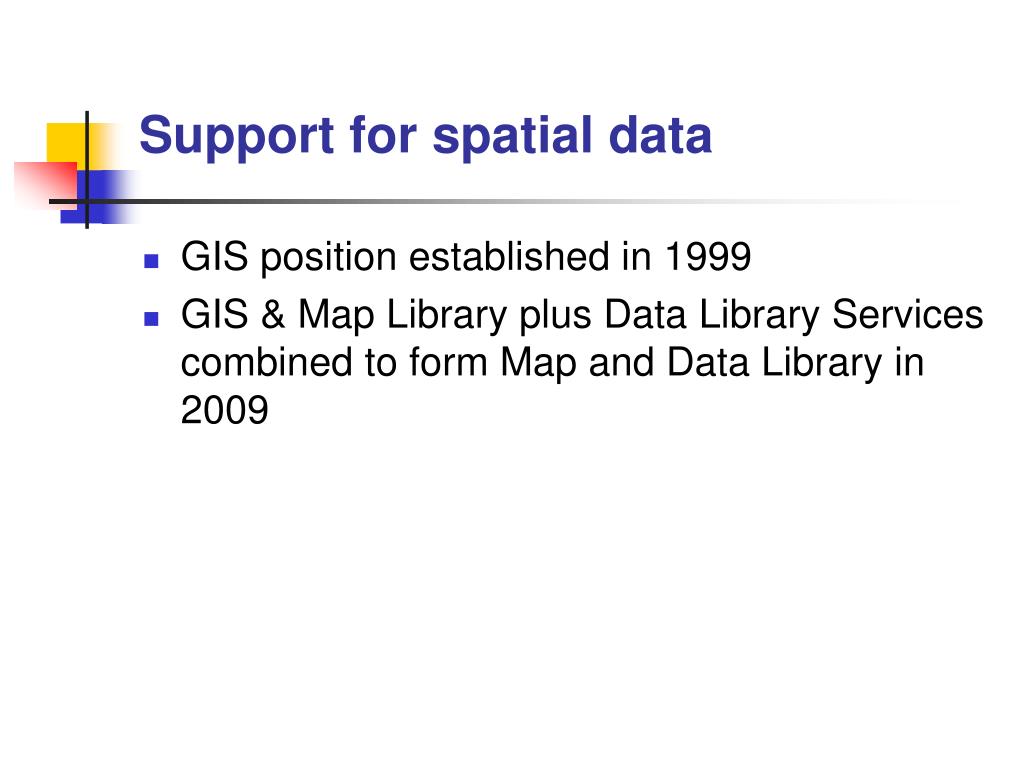1024x768 pixels.
Task: Select the year '1999' in the first bullet
Action: pyautogui.click(x=708, y=256)
